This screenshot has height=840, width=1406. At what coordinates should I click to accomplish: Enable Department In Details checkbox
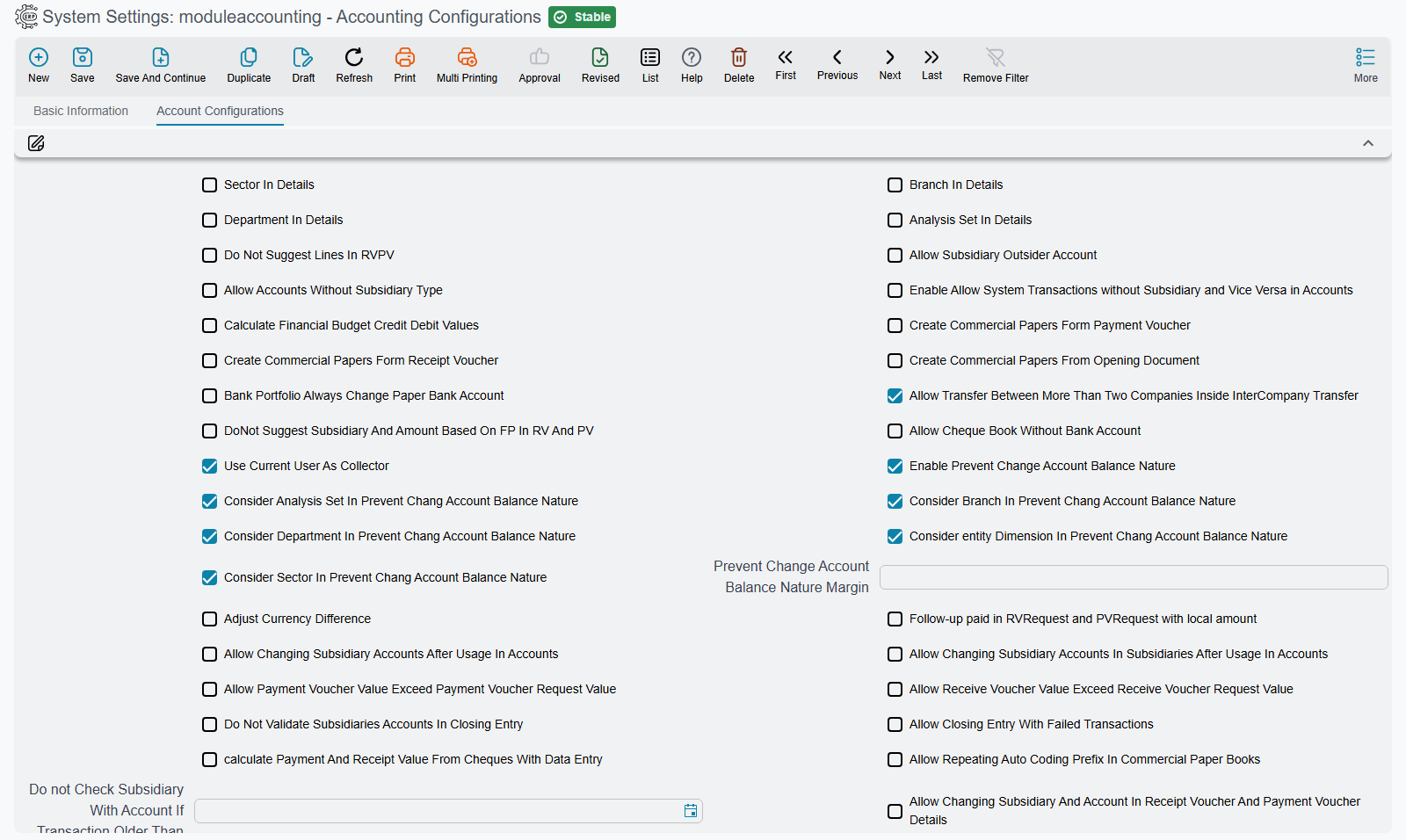[209, 220]
